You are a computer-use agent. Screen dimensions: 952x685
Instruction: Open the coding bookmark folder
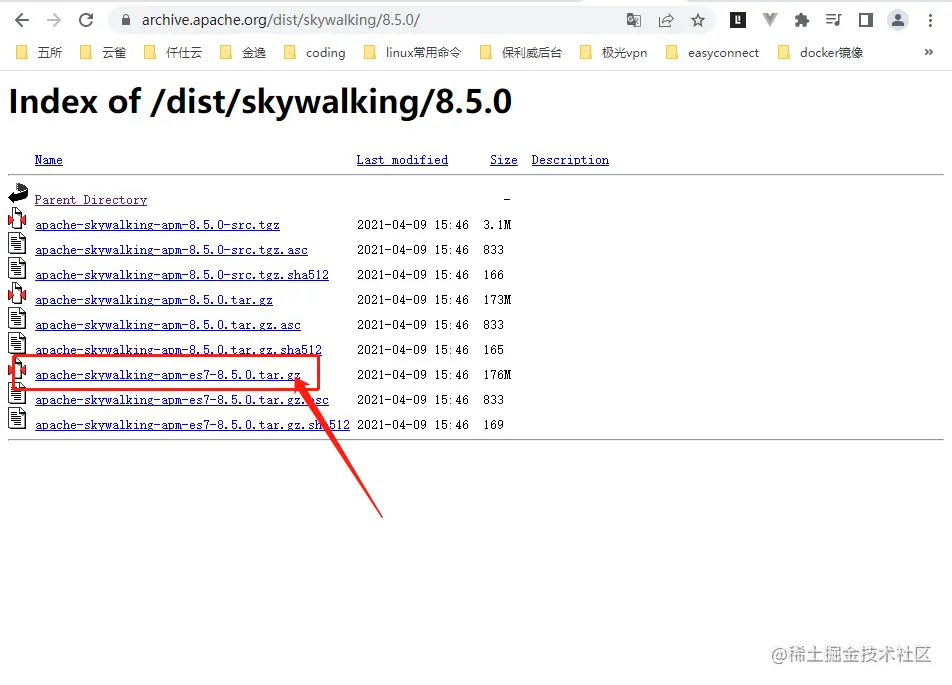pyautogui.click(x=315, y=53)
